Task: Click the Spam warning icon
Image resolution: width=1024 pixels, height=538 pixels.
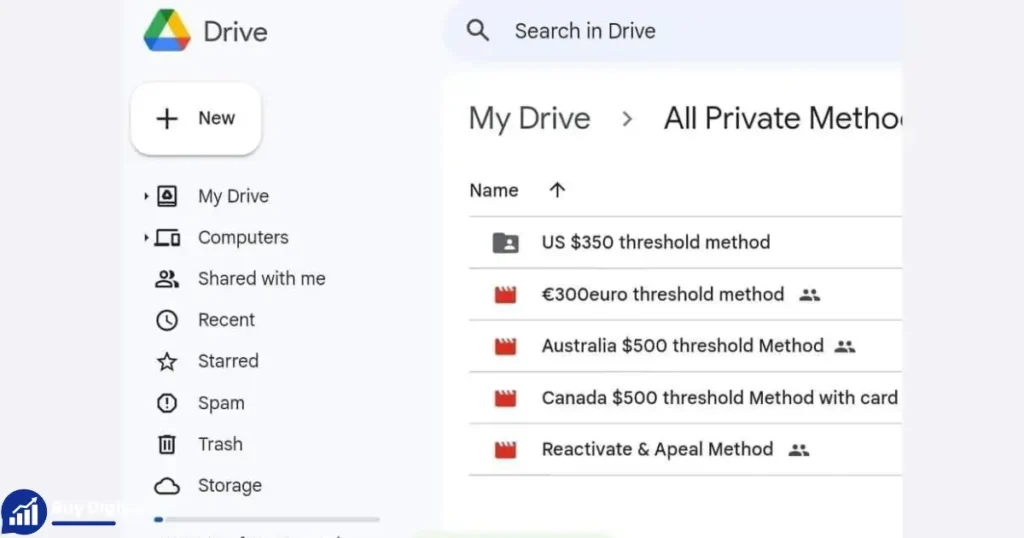Action: tap(167, 403)
